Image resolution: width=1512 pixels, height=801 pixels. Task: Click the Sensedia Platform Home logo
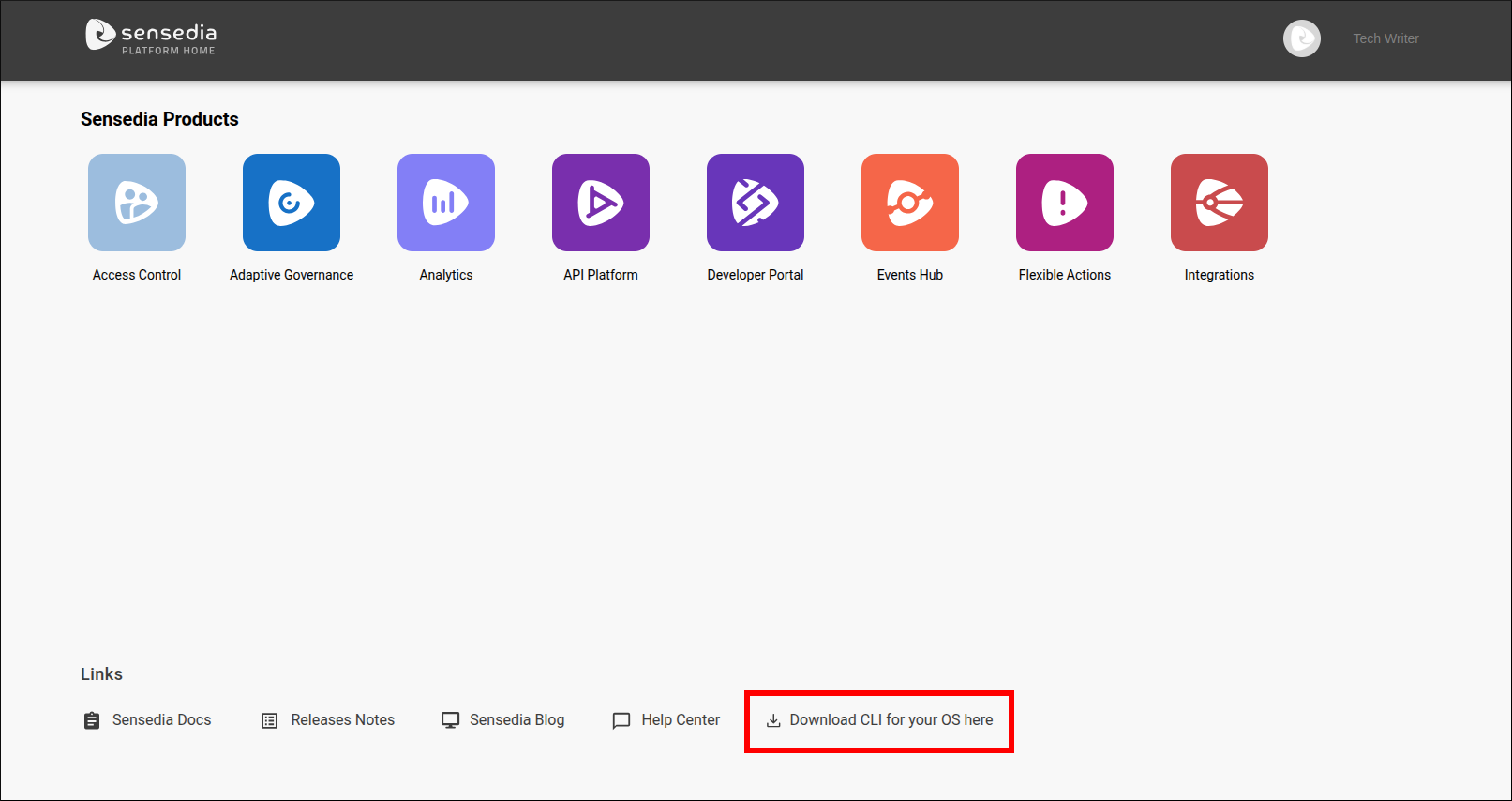pos(152,38)
